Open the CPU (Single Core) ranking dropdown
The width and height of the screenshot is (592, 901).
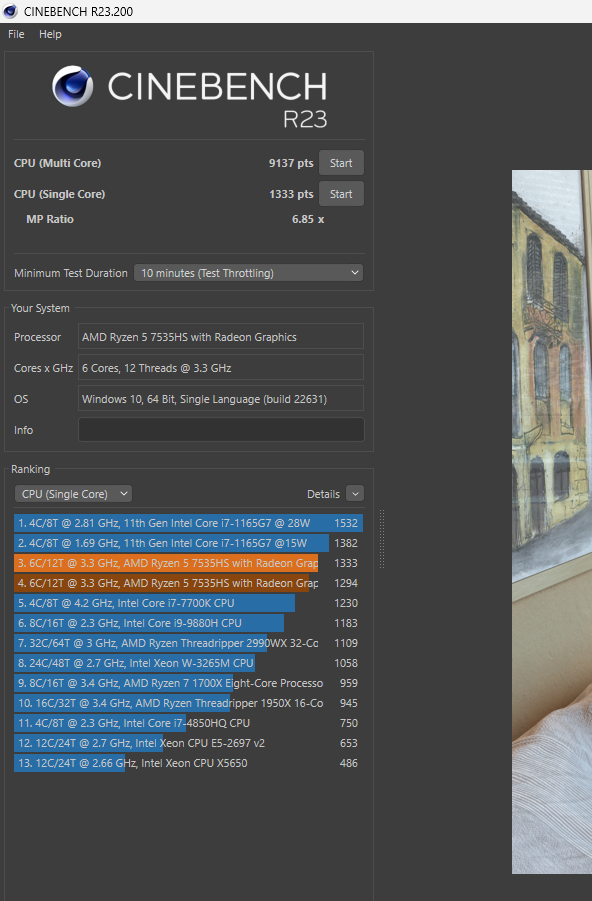point(73,494)
